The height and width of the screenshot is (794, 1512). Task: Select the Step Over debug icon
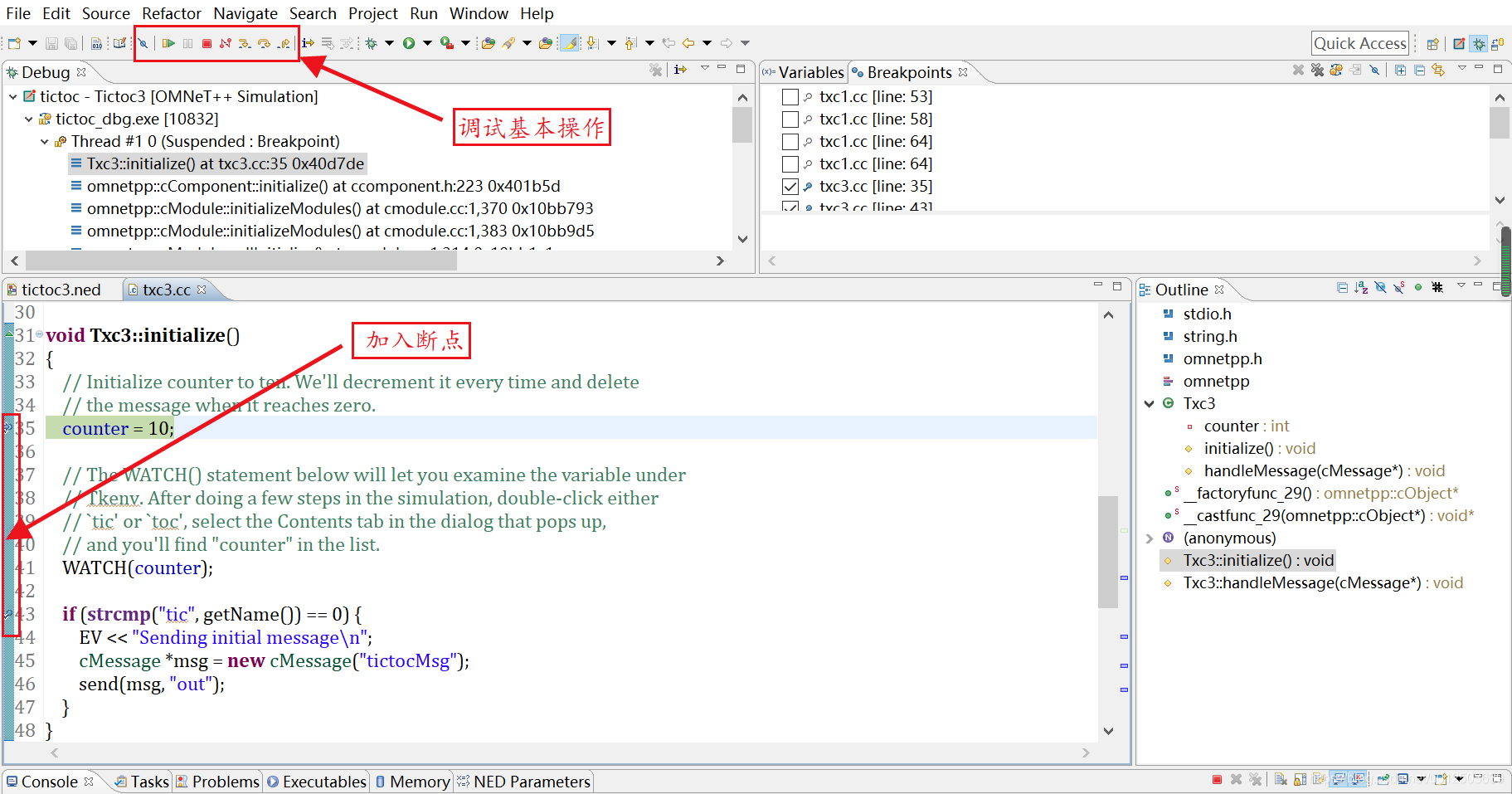pos(265,43)
